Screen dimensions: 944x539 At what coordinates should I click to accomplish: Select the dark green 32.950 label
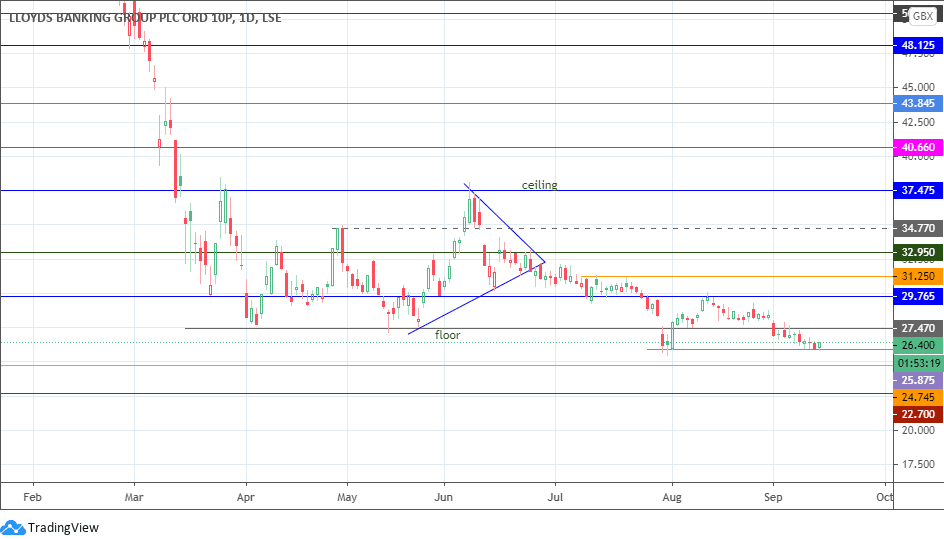tap(918, 252)
